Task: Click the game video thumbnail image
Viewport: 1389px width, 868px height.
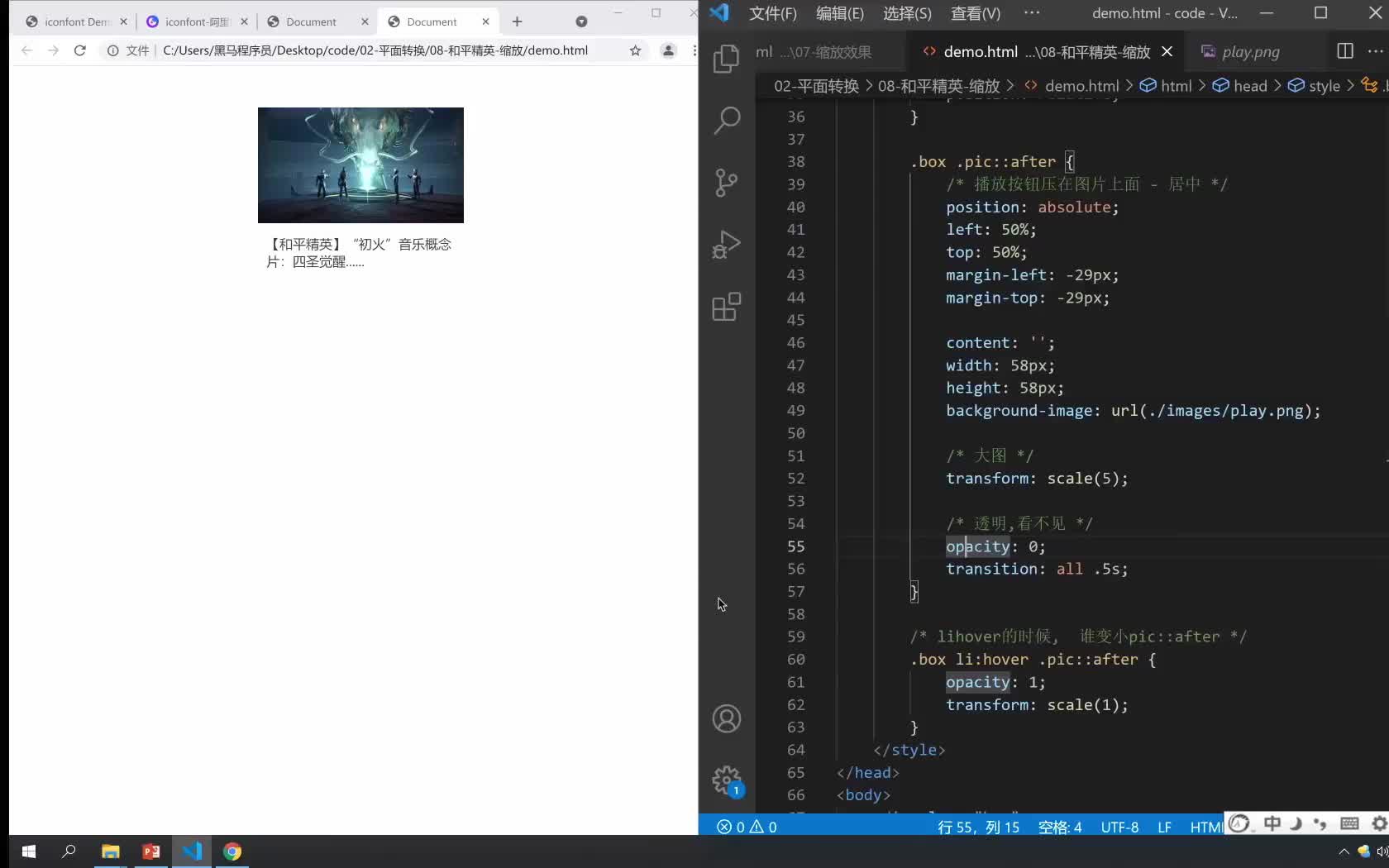Action: click(x=360, y=165)
